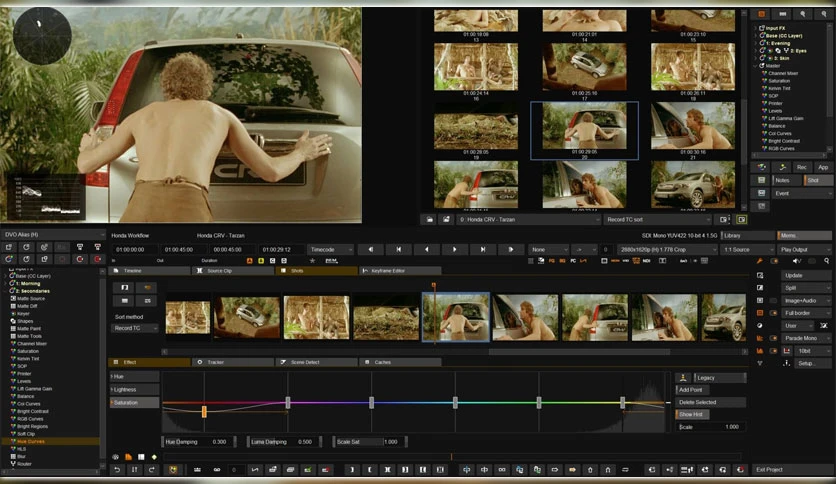Open the Play Output dropdown
Viewport: 836px width, 484px height.
(805, 249)
